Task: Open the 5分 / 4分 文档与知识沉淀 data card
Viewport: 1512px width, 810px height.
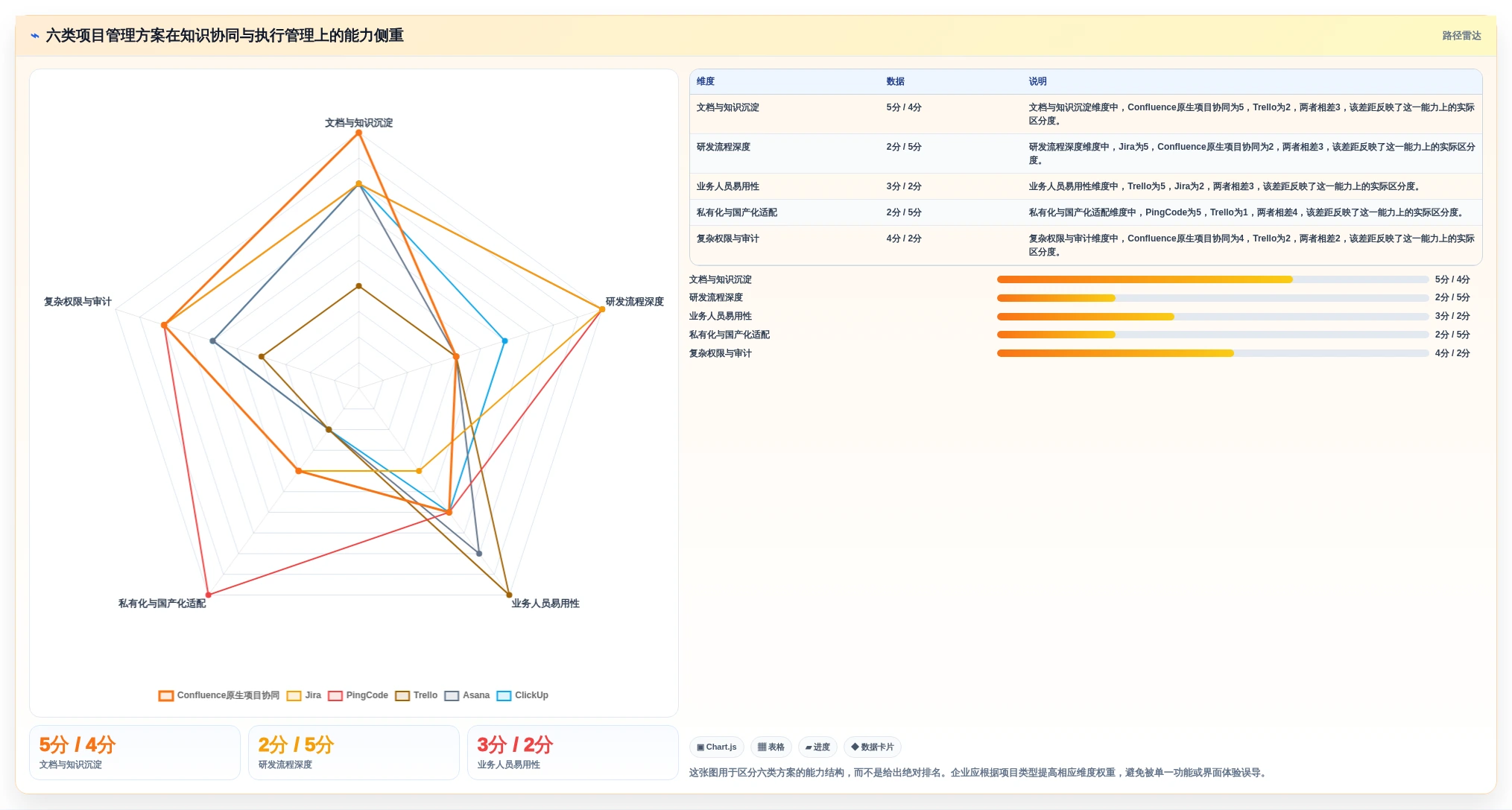Action: pos(135,753)
